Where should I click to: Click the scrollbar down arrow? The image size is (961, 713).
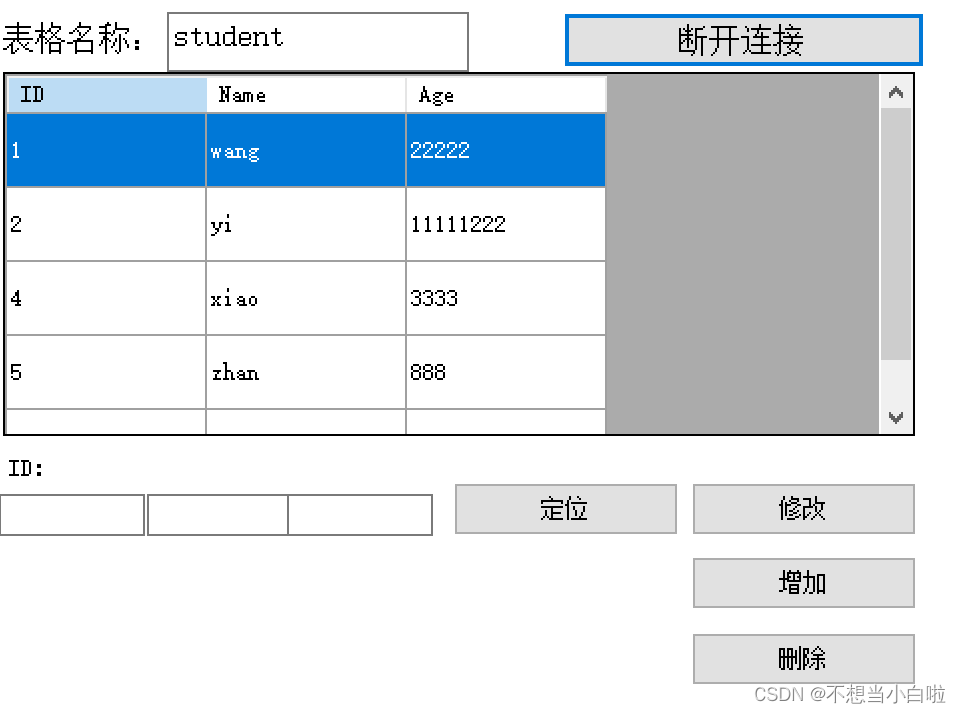pyautogui.click(x=895, y=419)
